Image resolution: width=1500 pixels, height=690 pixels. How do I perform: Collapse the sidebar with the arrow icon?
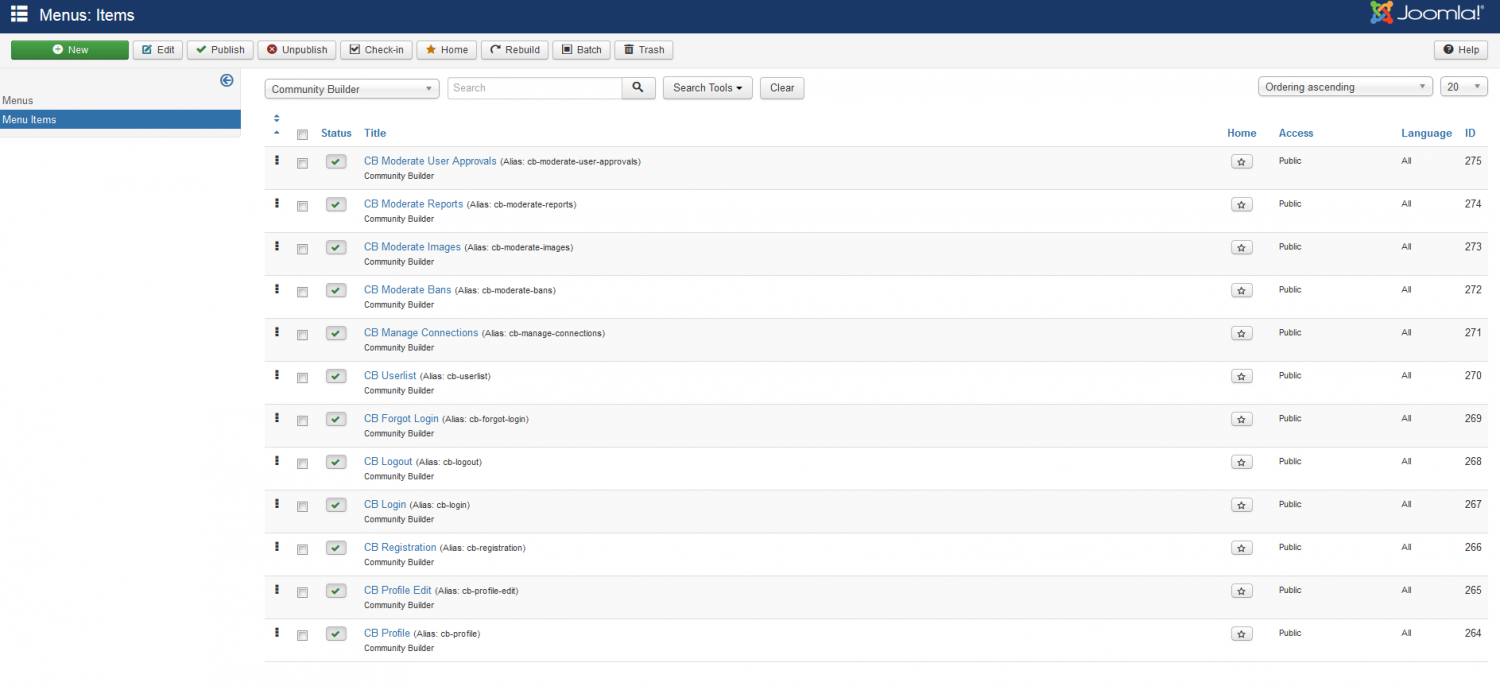coord(227,81)
